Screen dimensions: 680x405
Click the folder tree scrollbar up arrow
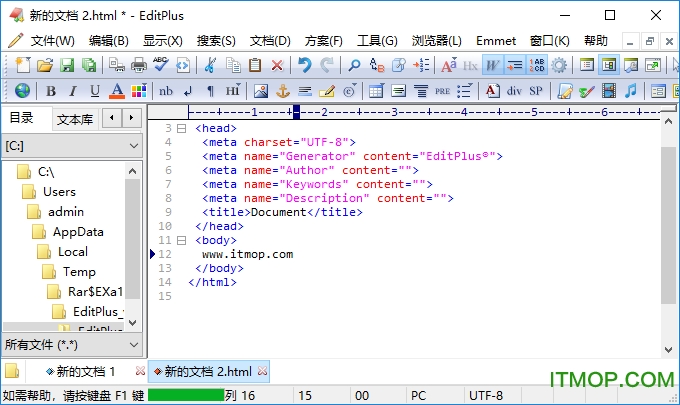(133, 171)
